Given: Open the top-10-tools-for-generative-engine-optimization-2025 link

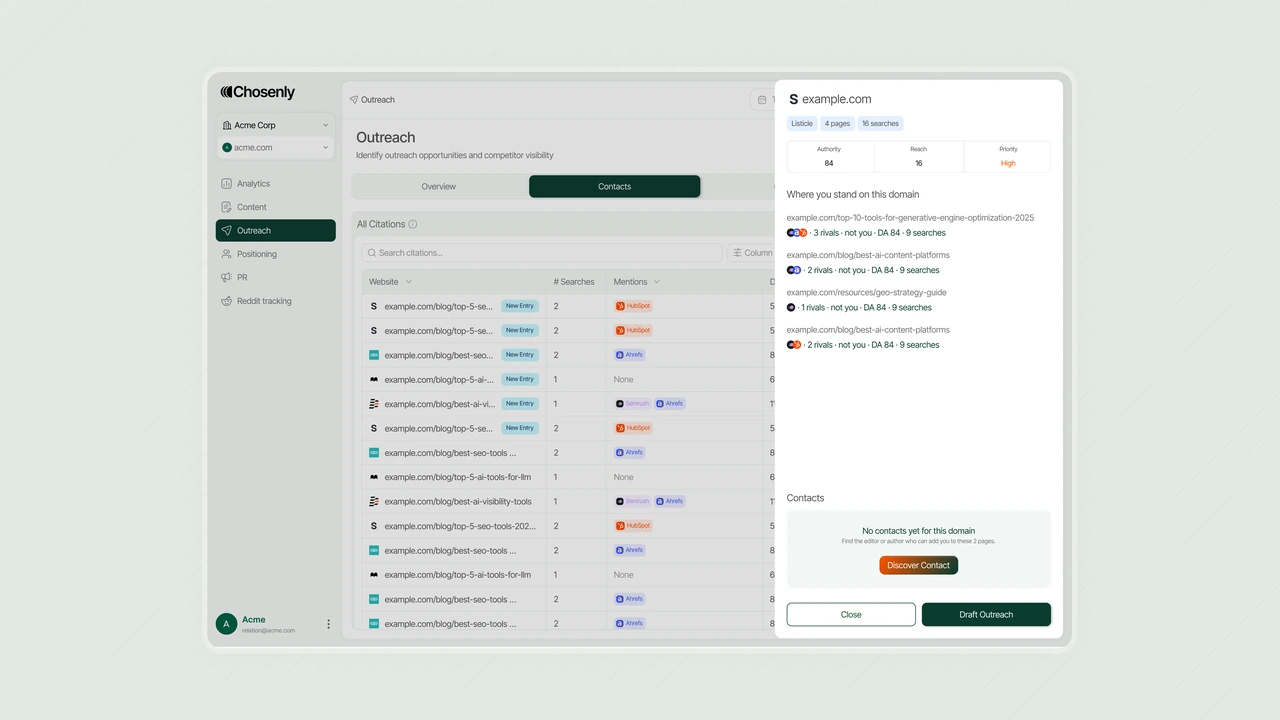Looking at the screenshot, I should click(x=910, y=218).
